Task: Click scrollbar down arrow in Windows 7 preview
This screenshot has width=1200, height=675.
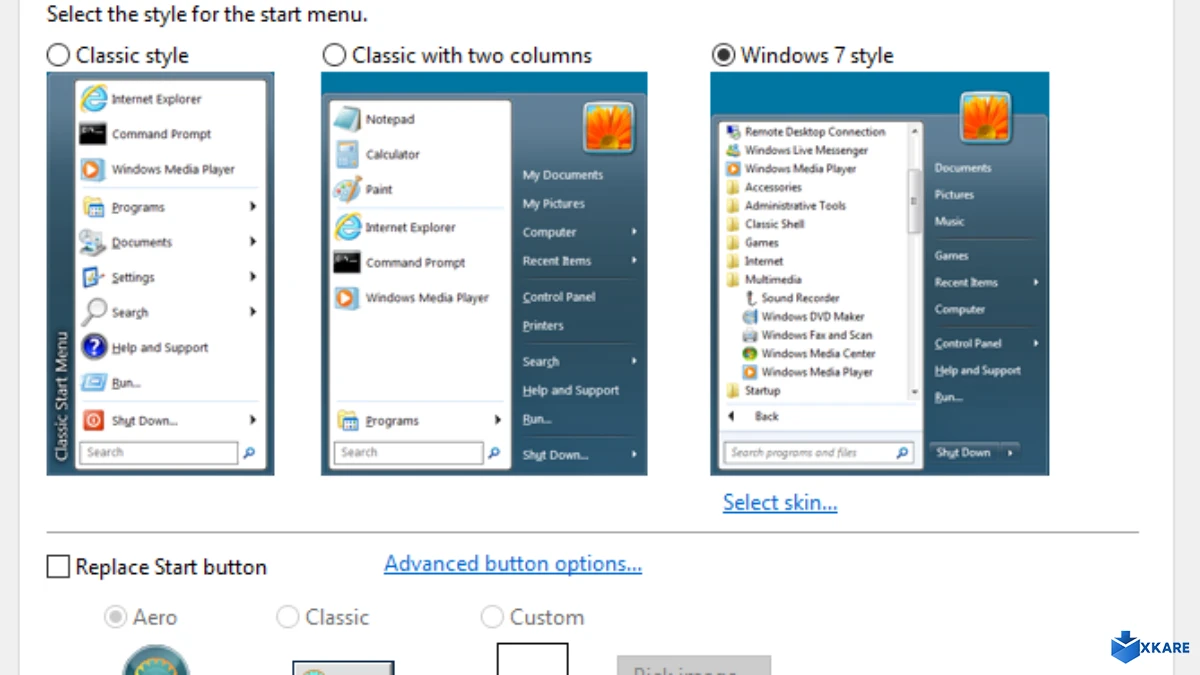Action: pyautogui.click(x=913, y=392)
